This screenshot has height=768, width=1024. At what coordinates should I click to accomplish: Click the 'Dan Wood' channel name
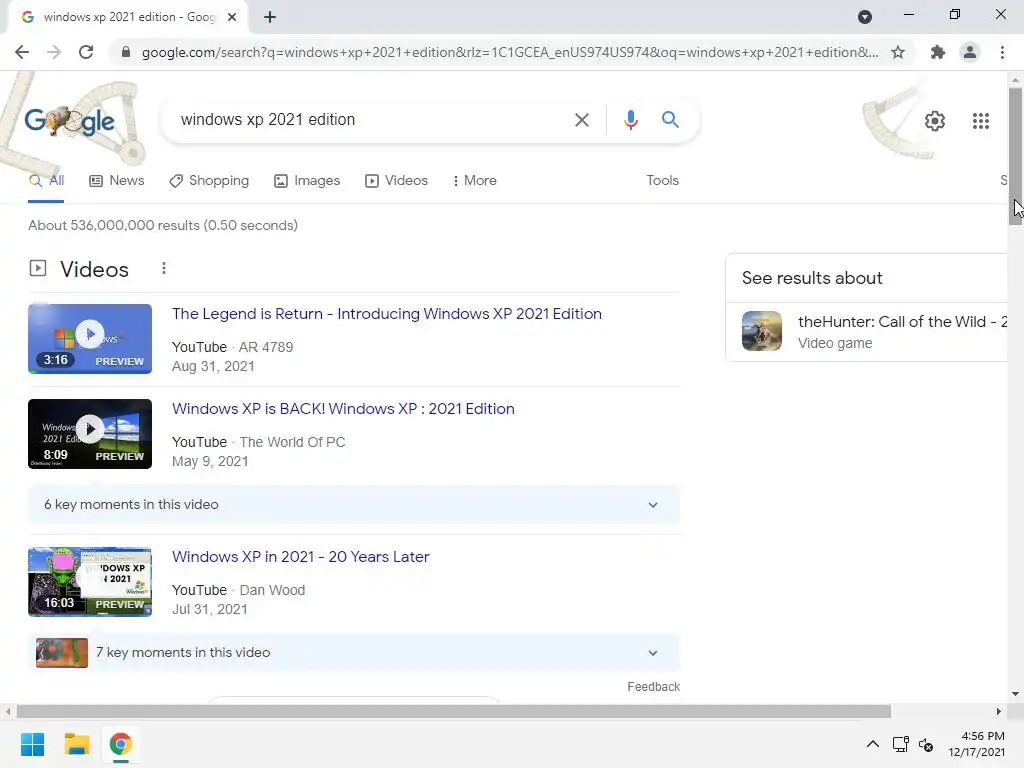click(272, 590)
